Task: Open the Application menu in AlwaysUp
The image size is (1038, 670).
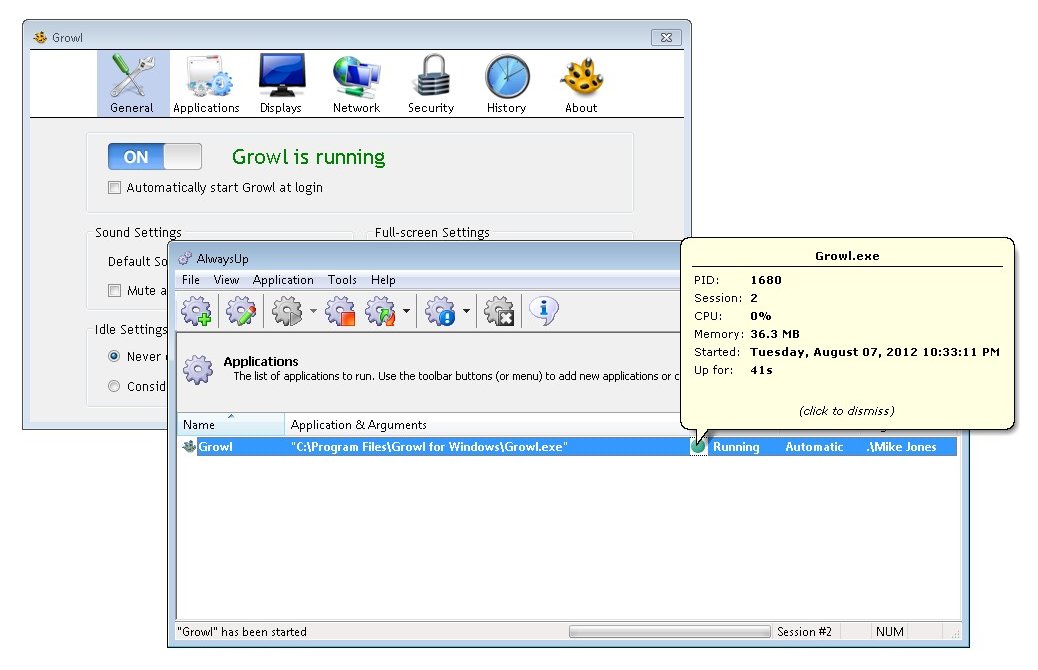Action: coord(283,280)
